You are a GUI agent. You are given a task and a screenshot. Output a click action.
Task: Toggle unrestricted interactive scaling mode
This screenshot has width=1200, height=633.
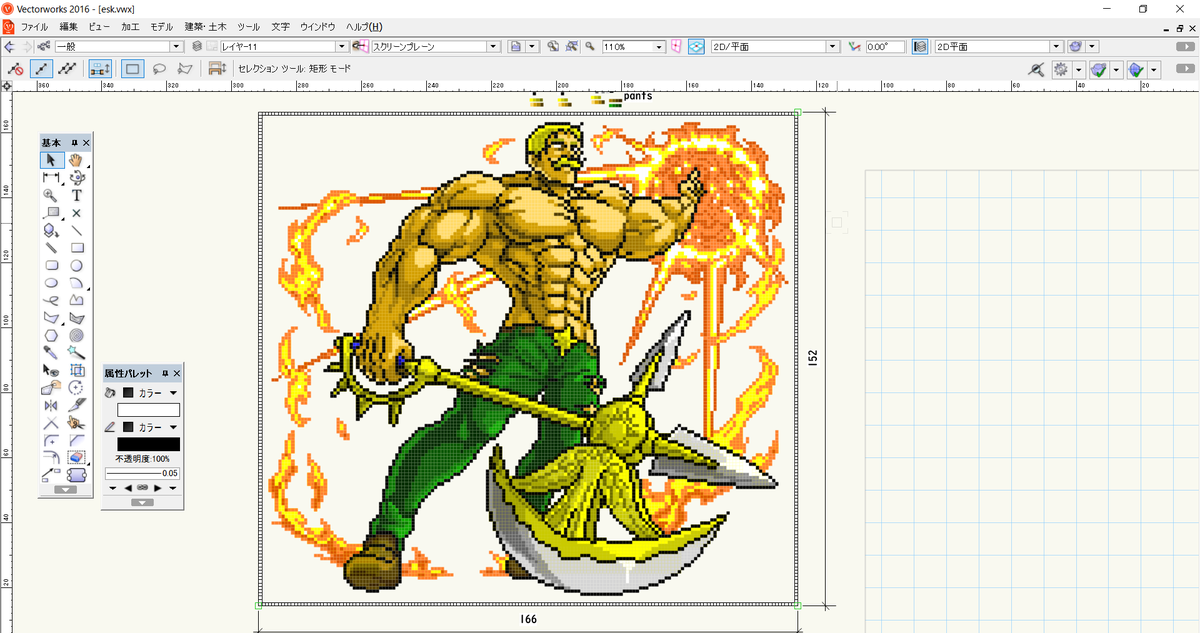67,69
